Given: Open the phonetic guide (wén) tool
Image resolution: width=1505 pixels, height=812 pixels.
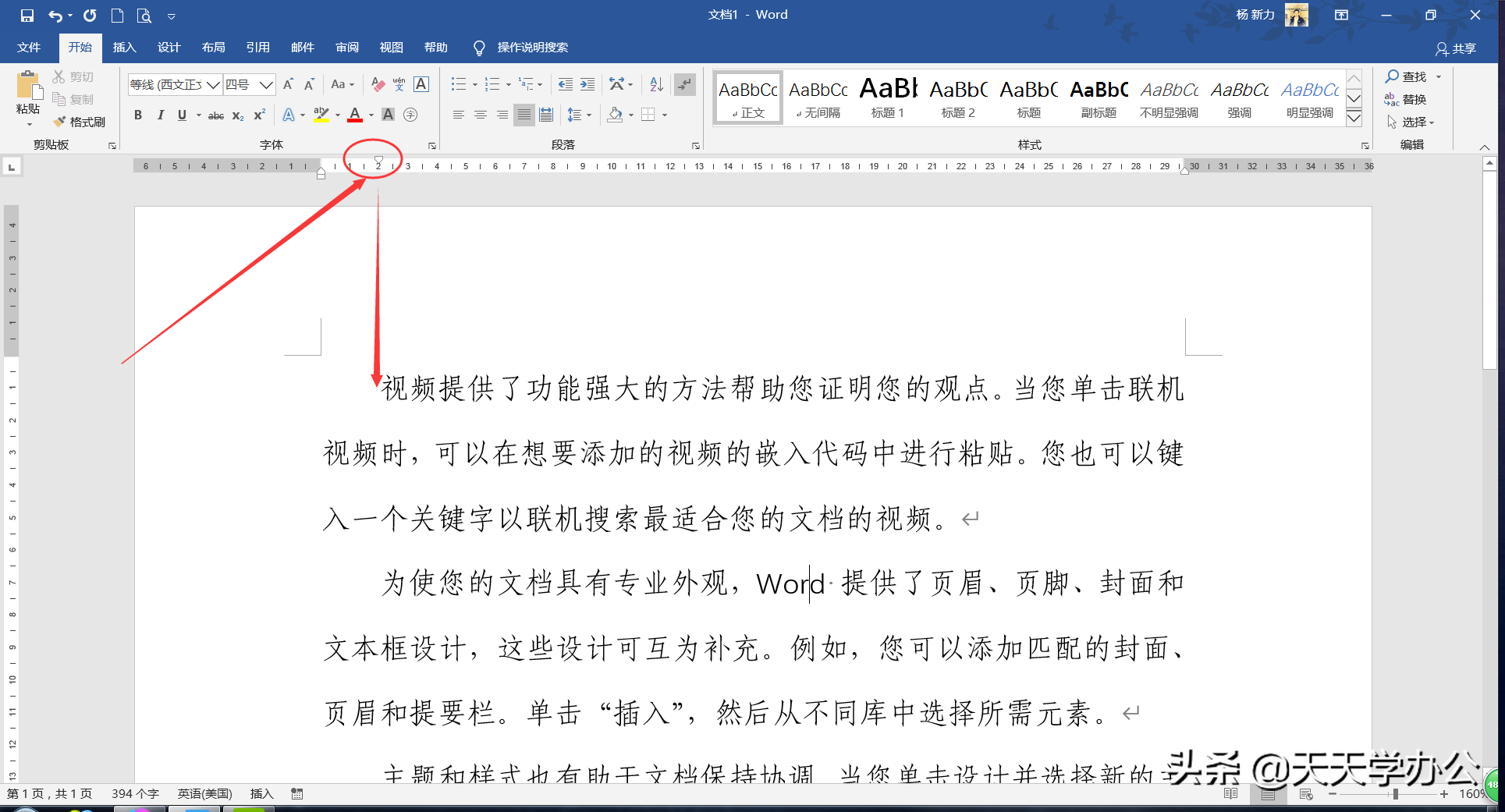Looking at the screenshot, I should point(399,84).
